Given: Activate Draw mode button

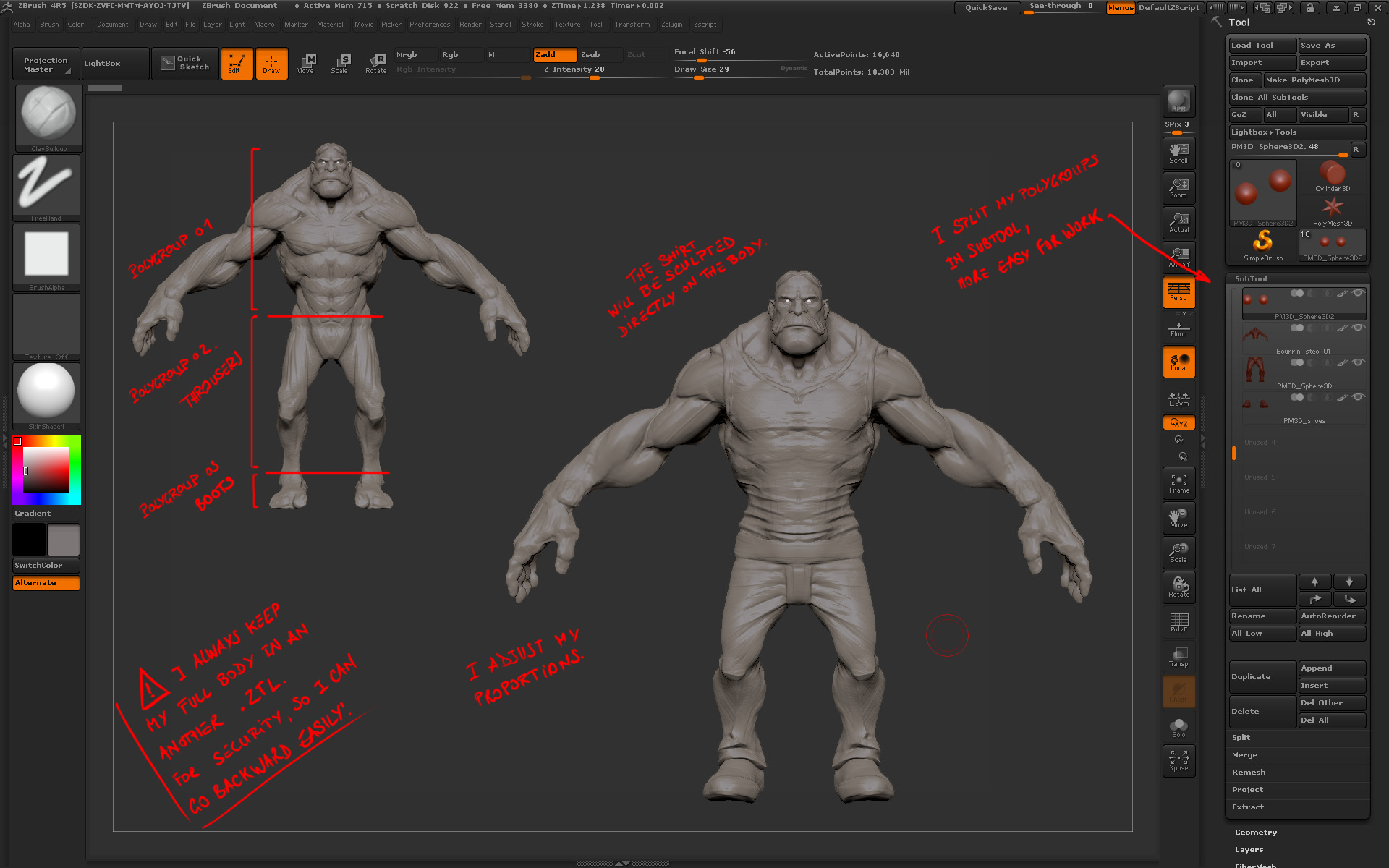Looking at the screenshot, I should (x=271, y=64).
